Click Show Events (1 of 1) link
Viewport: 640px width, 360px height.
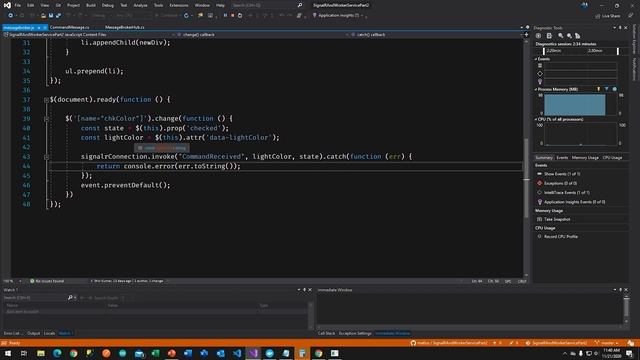(x=562, y=174)
